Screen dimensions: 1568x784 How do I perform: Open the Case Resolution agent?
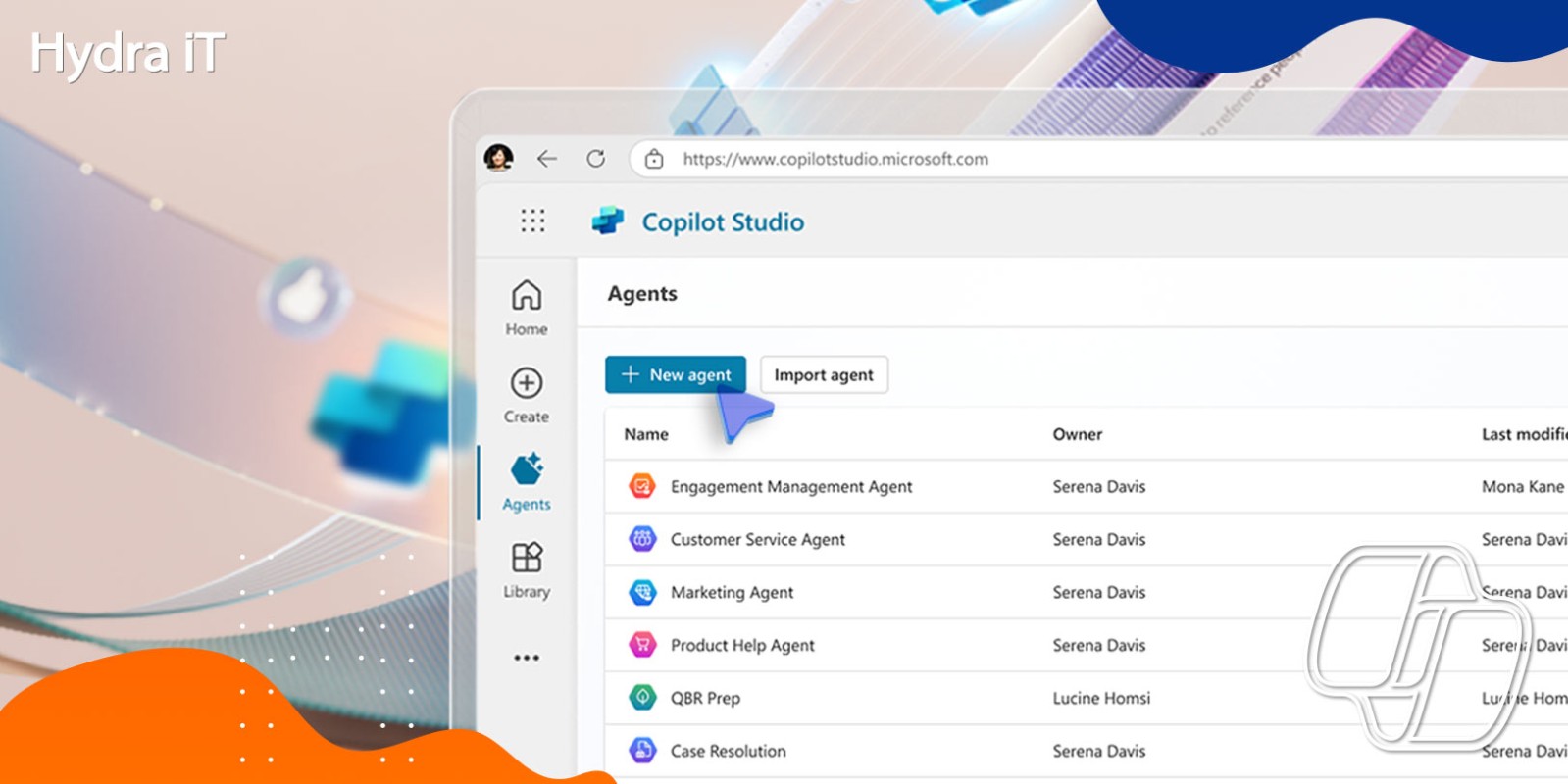(x=729, y=752)
